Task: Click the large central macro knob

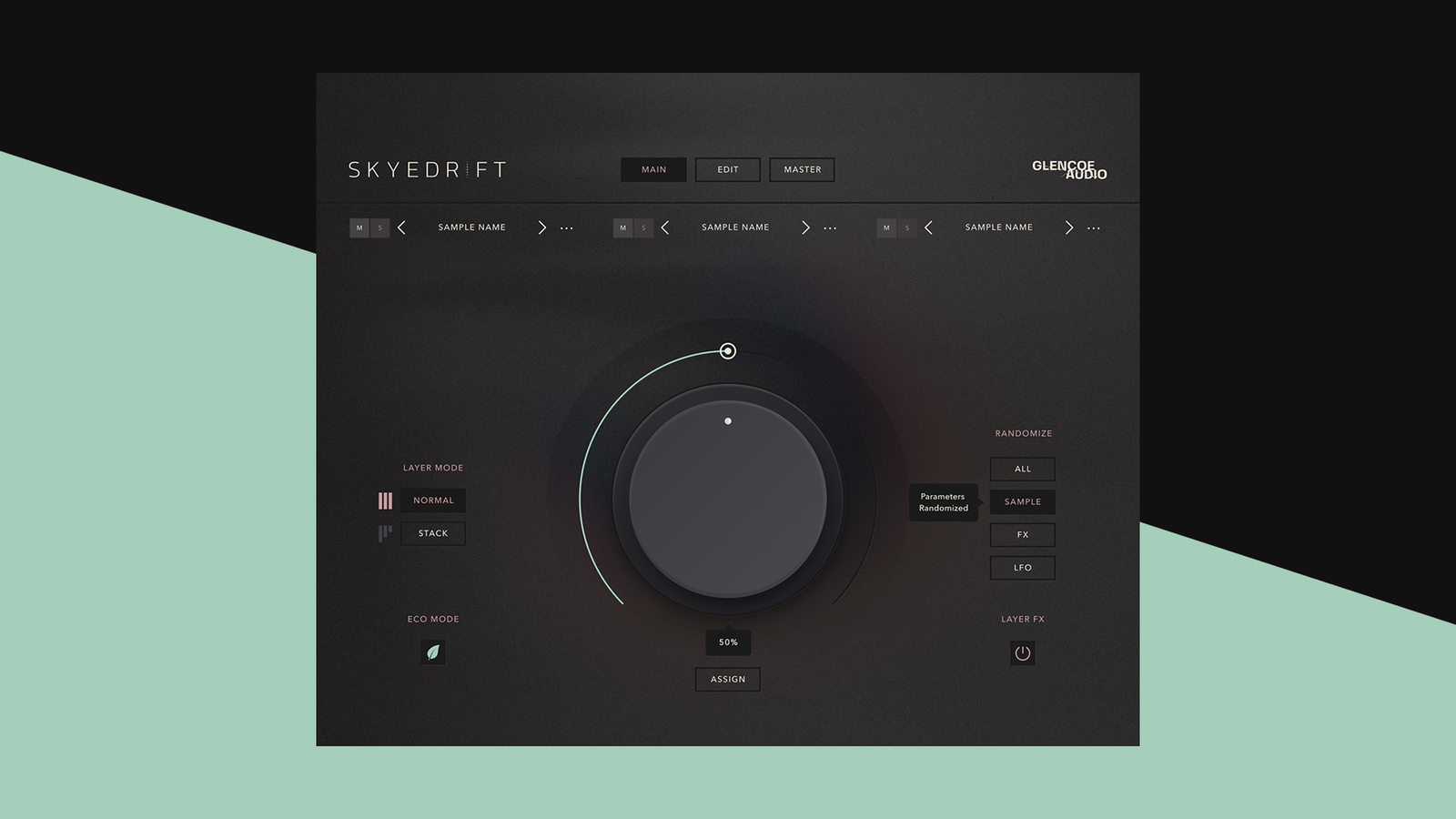Action: pos(728,500)
